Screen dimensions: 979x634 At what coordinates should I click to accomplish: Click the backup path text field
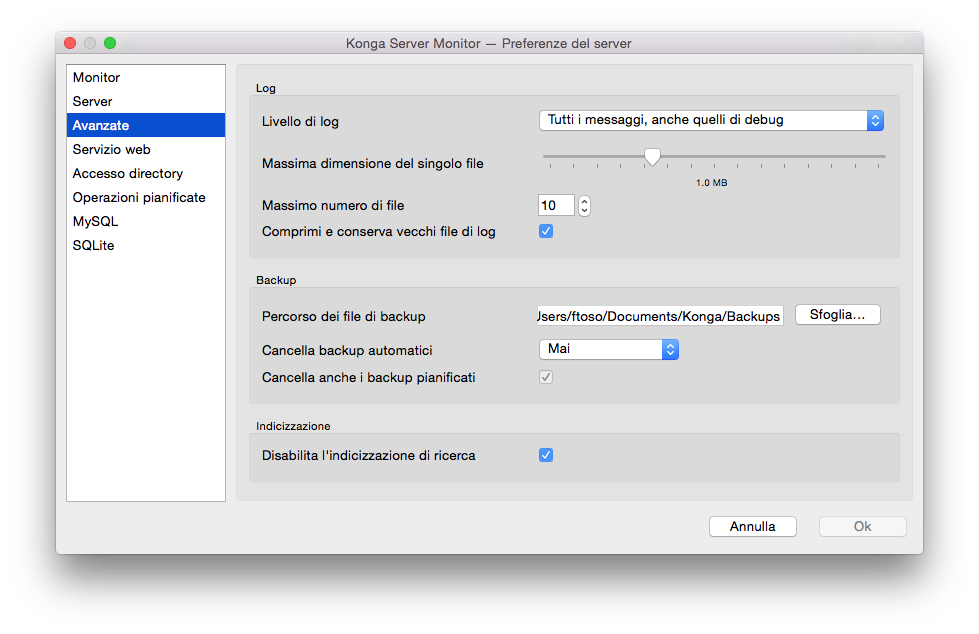(x=661, y=316)
